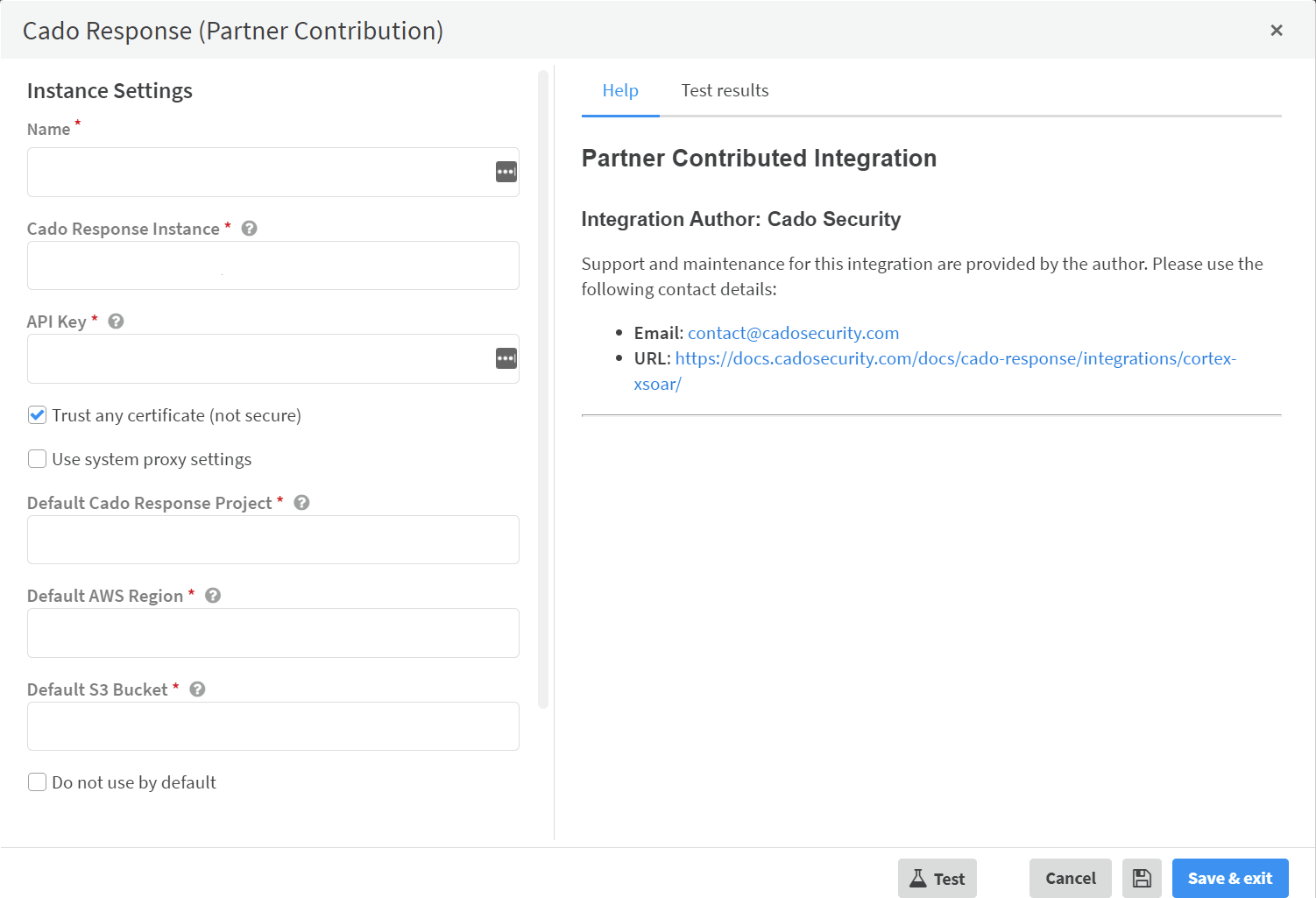
Task: Open help tooltip for Cado Response Instance
Action: pyautogui.click(x=249, y=229)
